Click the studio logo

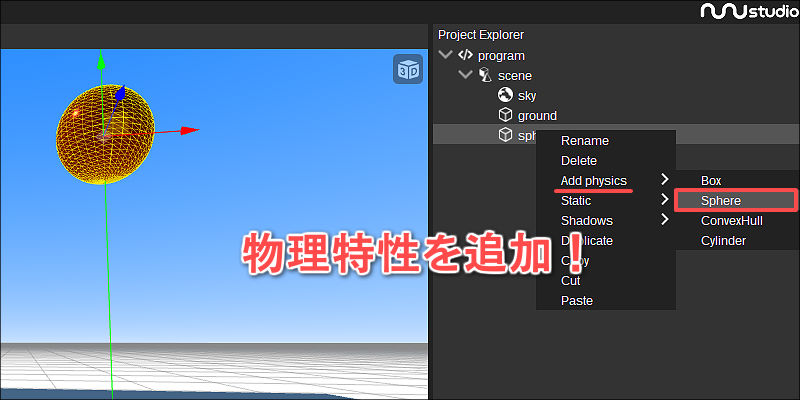(x=749, y=11)
